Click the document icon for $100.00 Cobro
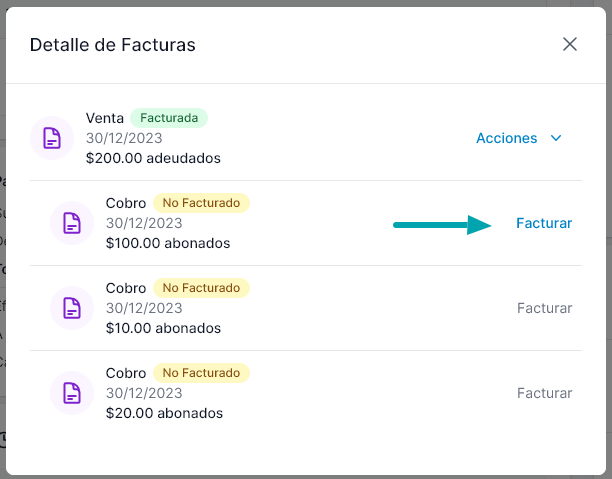The image size is (612, 479). click(x=71, y=223)
